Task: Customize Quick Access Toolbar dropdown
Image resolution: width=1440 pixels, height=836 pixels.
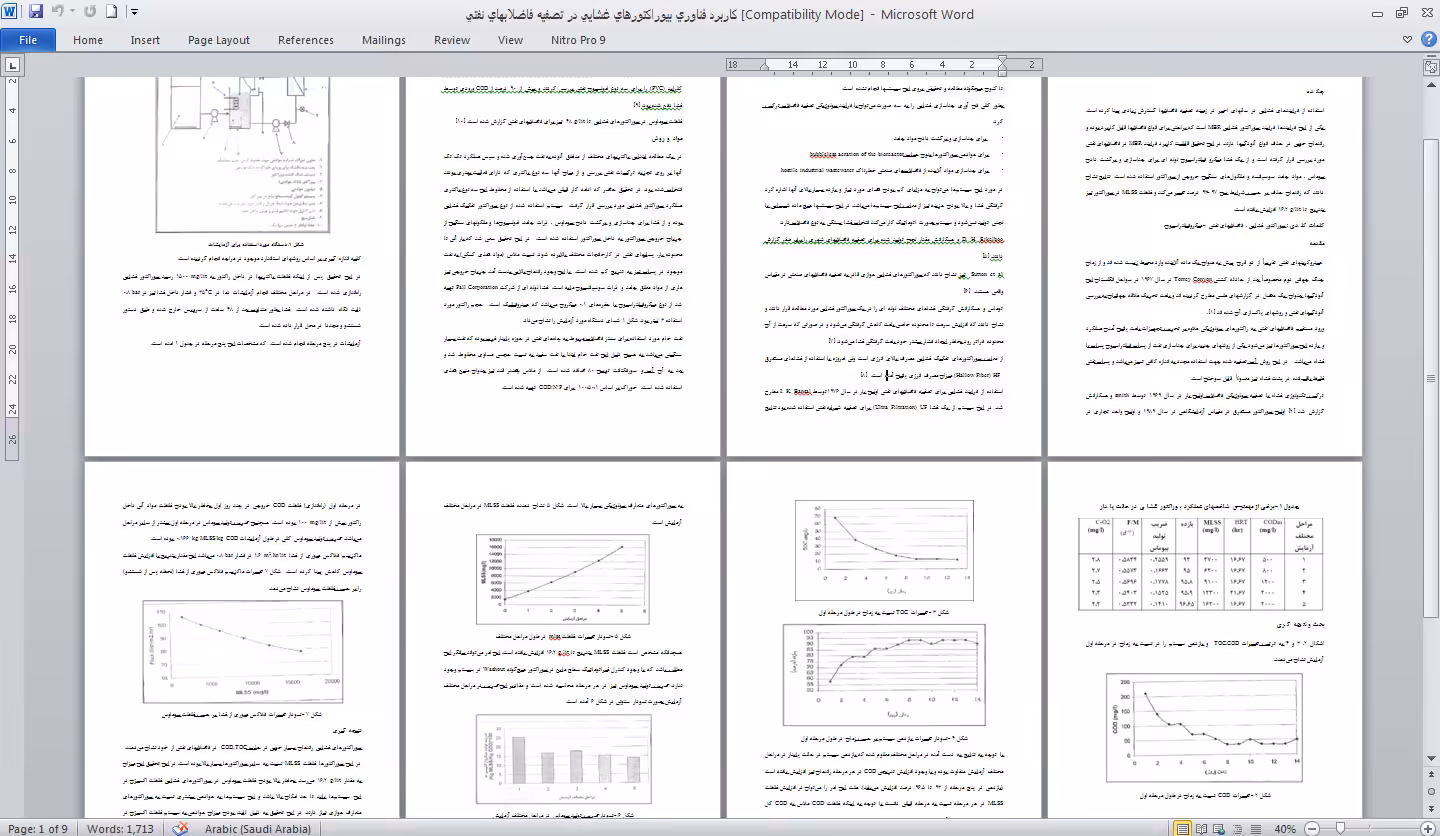Action: [135, 12]
